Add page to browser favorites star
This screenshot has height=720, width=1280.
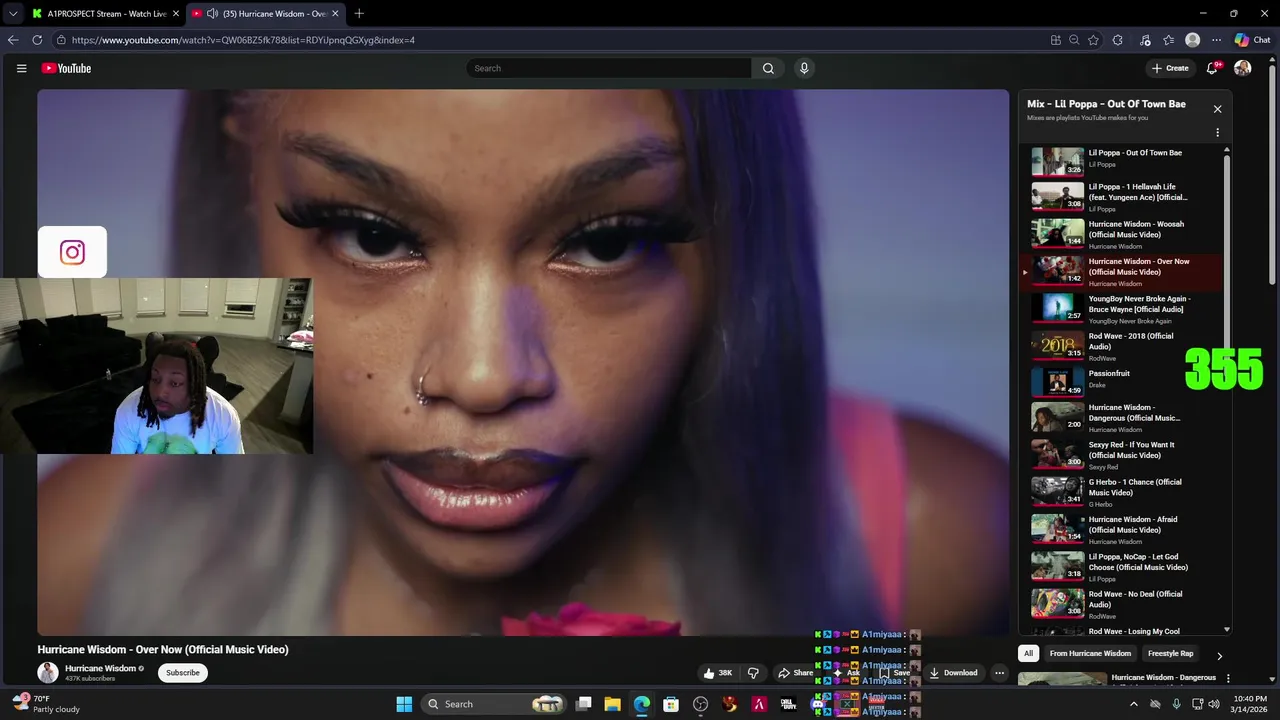point(1093,40)
